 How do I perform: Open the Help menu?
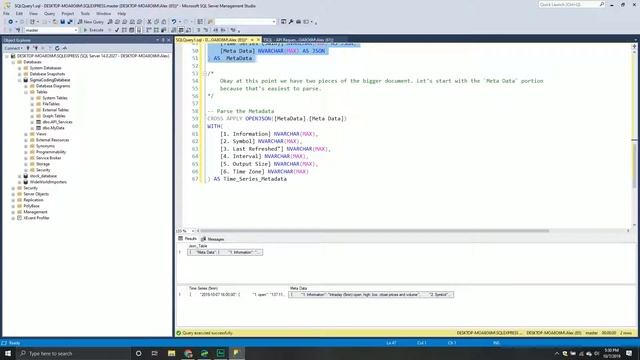point(122,13)
